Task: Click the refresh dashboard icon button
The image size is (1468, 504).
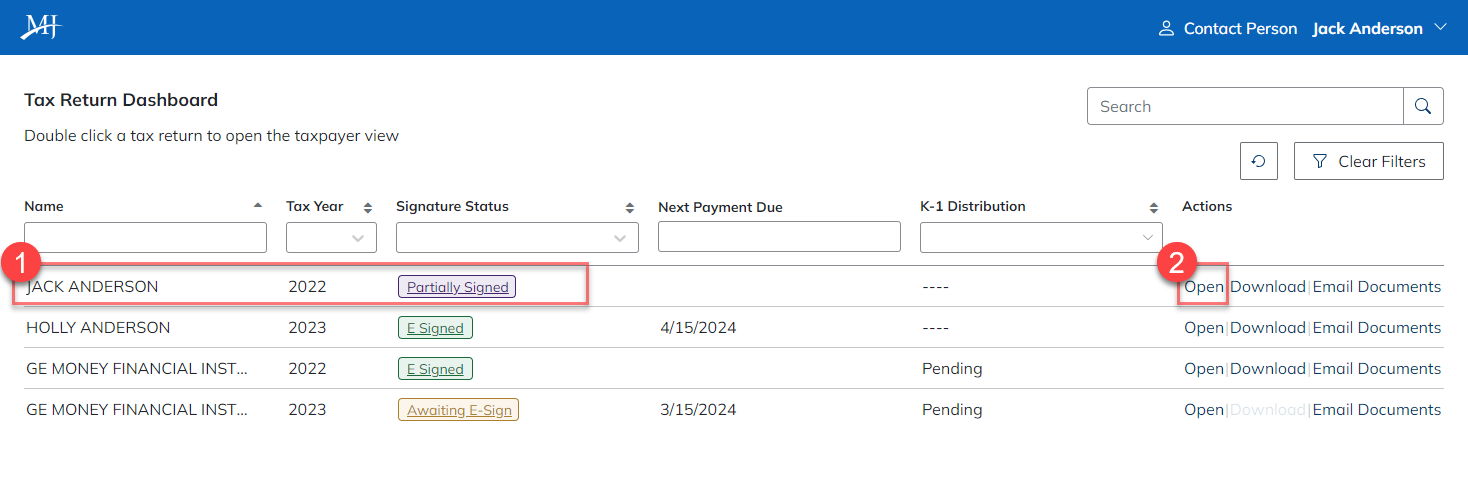Action: [x=1259, y=161]
